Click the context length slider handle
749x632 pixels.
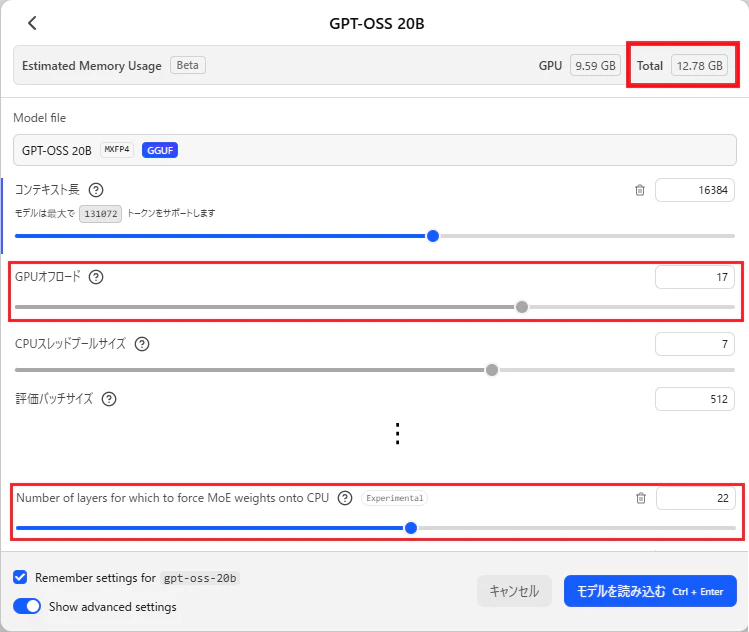click(x=433, y=236)
